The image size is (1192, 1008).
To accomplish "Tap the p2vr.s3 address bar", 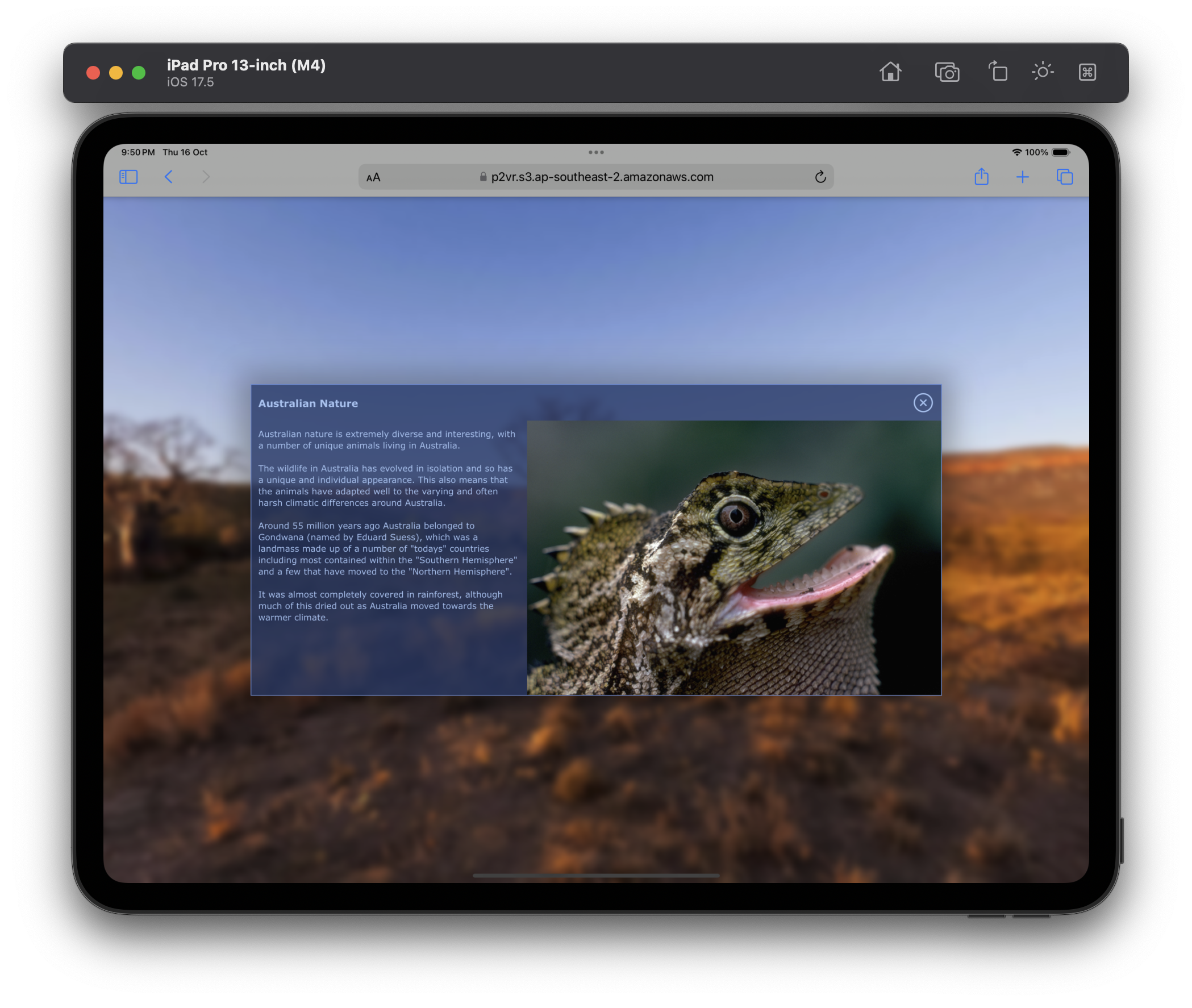I will point(602,177).
